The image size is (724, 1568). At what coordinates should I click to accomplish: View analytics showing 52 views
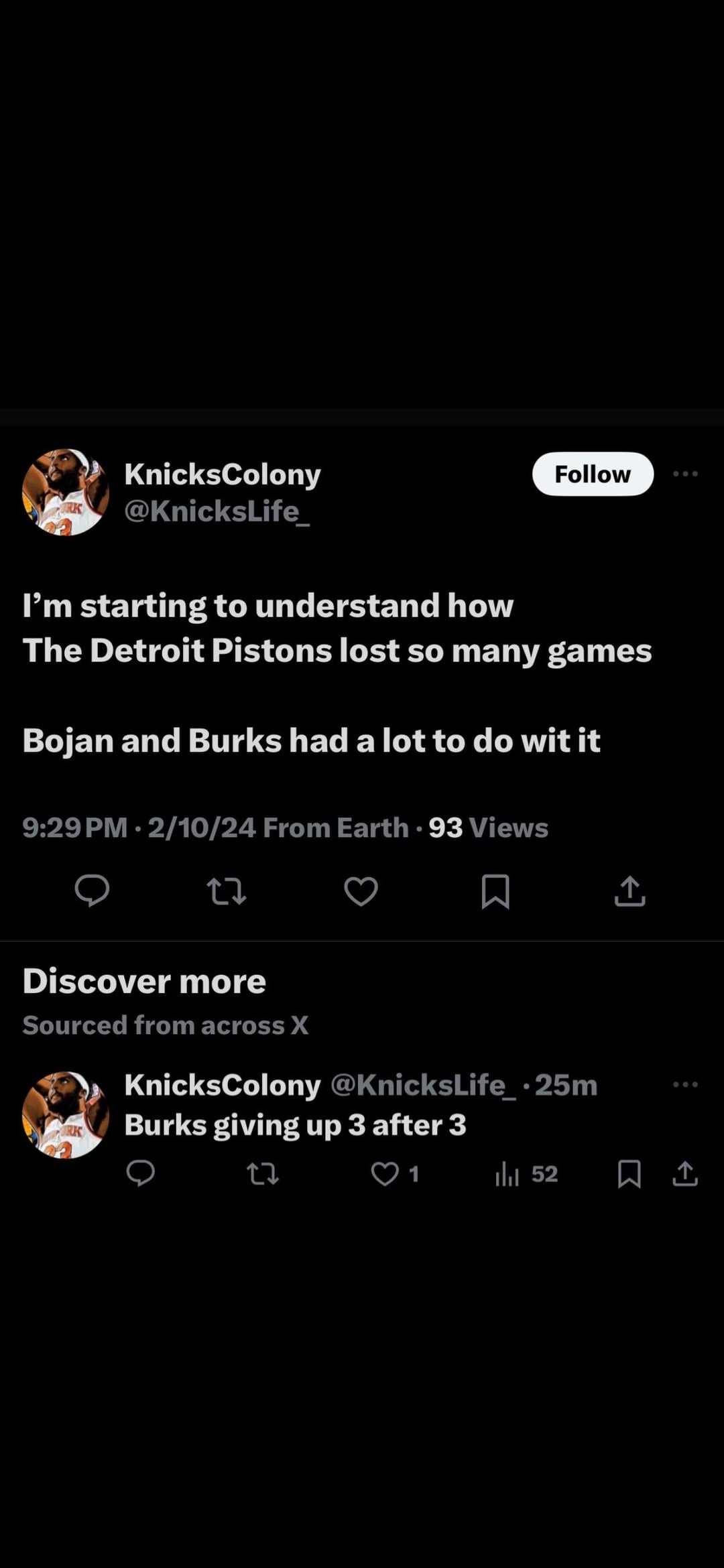526,1174
